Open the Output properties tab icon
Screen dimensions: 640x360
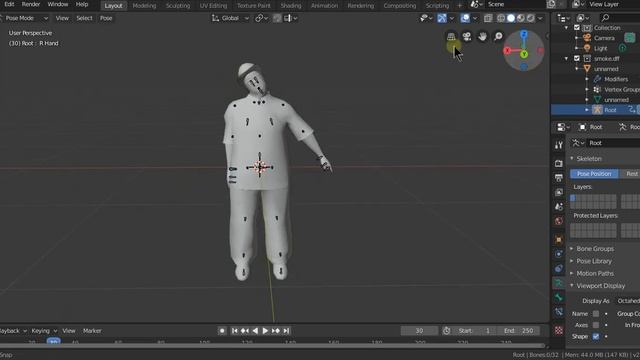559,178
